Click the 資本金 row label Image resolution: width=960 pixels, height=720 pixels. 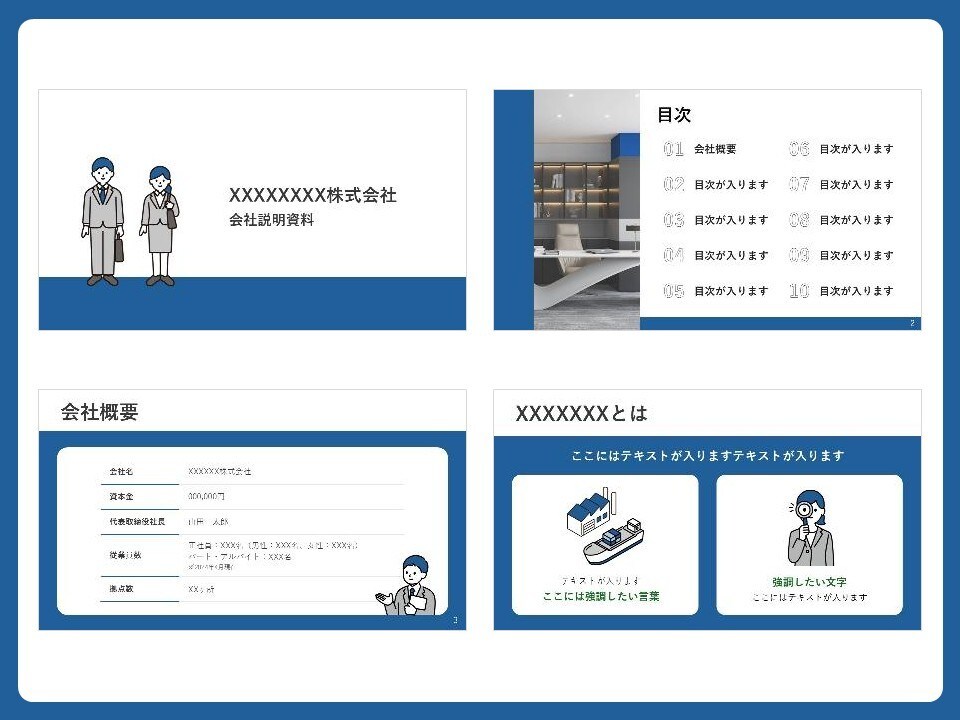pos(121,497)
